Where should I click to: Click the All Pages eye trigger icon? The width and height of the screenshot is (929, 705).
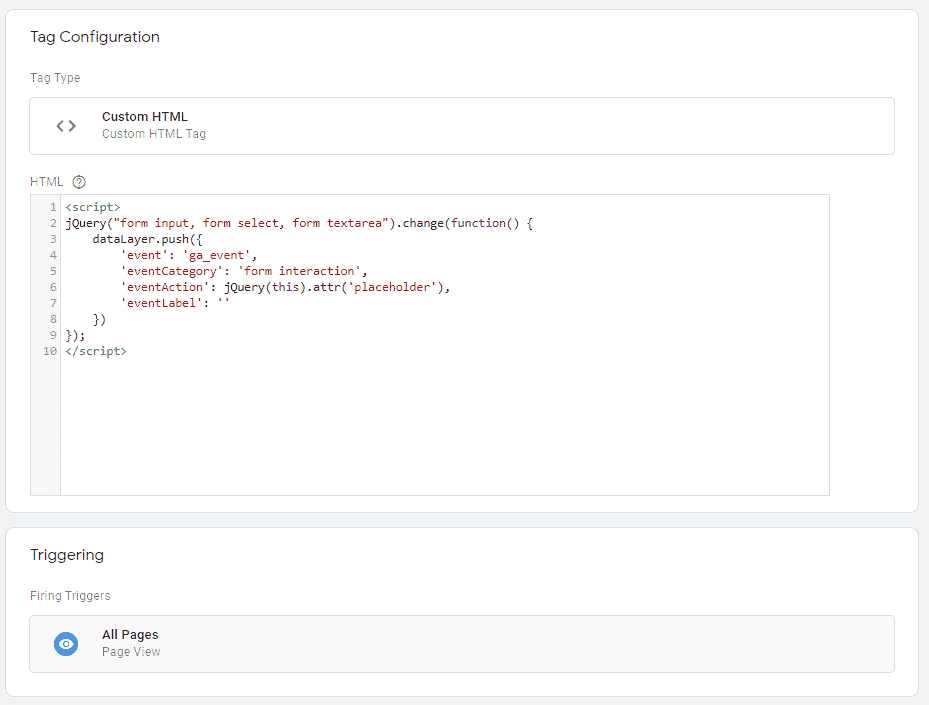click(x=66, y=643)
